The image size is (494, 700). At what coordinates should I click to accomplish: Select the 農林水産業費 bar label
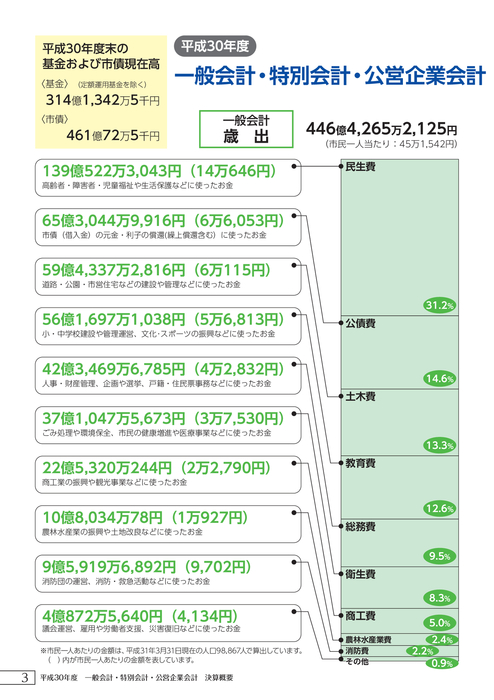(368, 640)
